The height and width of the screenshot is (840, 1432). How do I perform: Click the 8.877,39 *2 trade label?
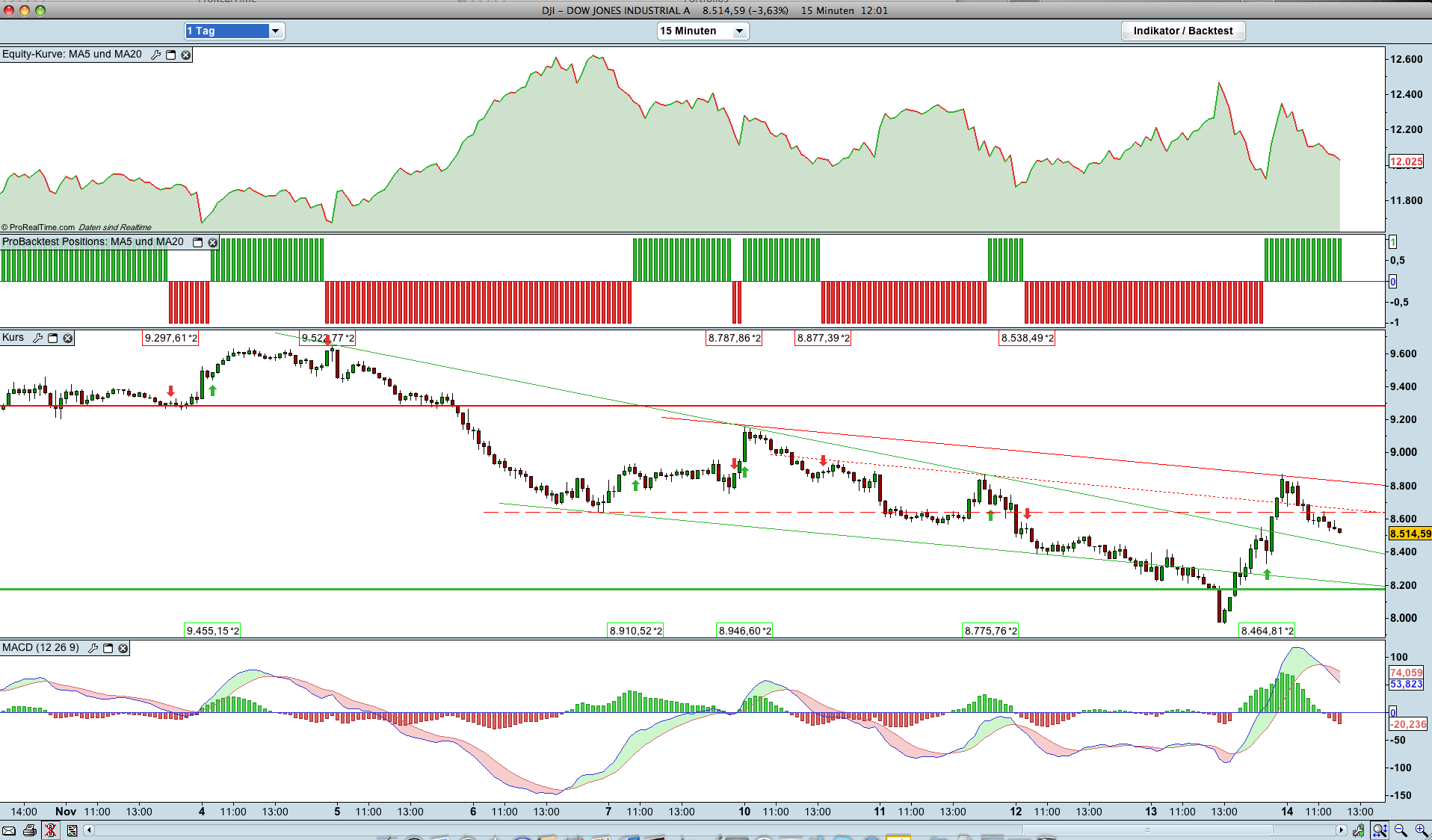coord(823,339)
